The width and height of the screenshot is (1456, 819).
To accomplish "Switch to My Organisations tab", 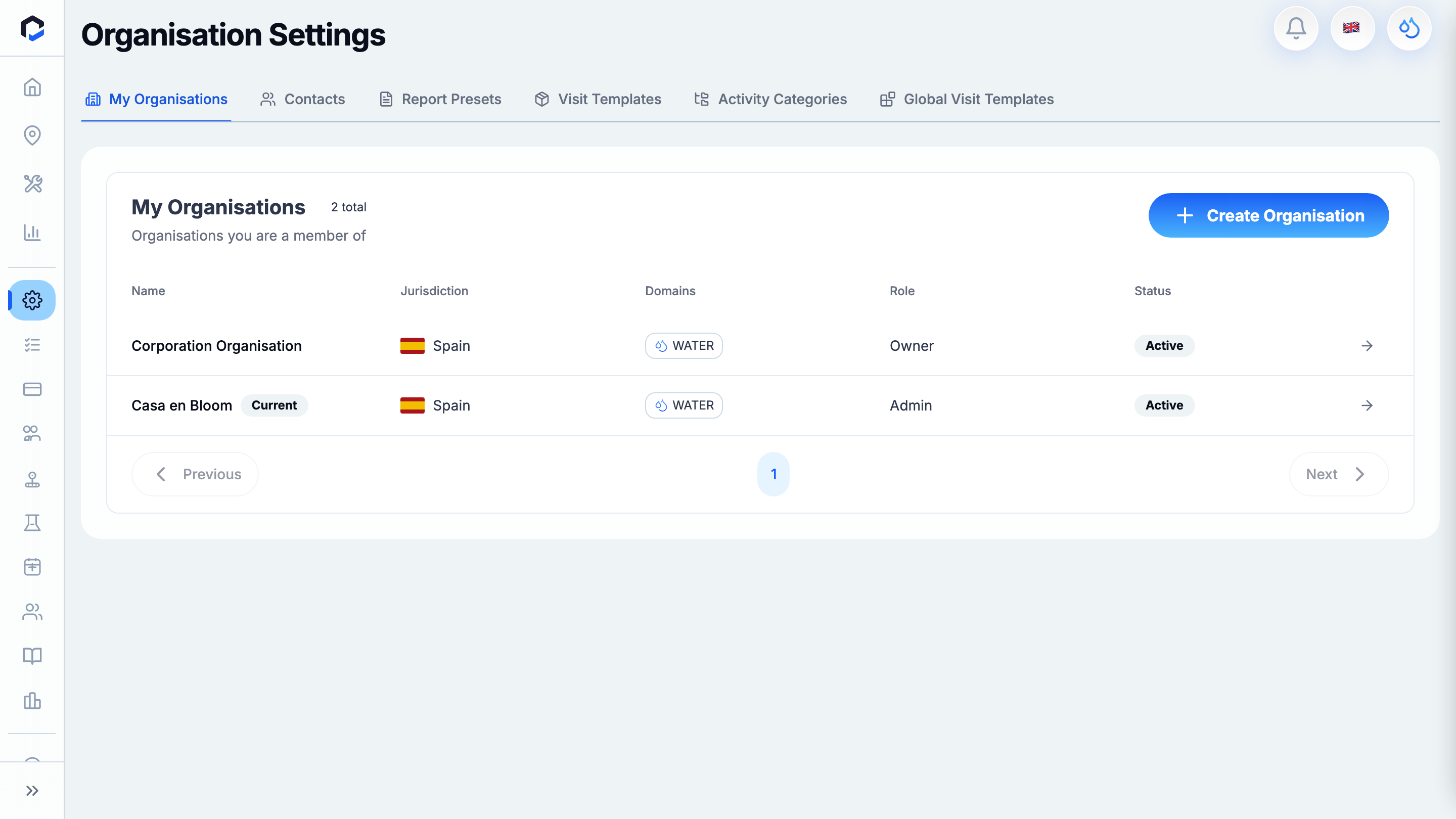I will (x=156, y=99).
